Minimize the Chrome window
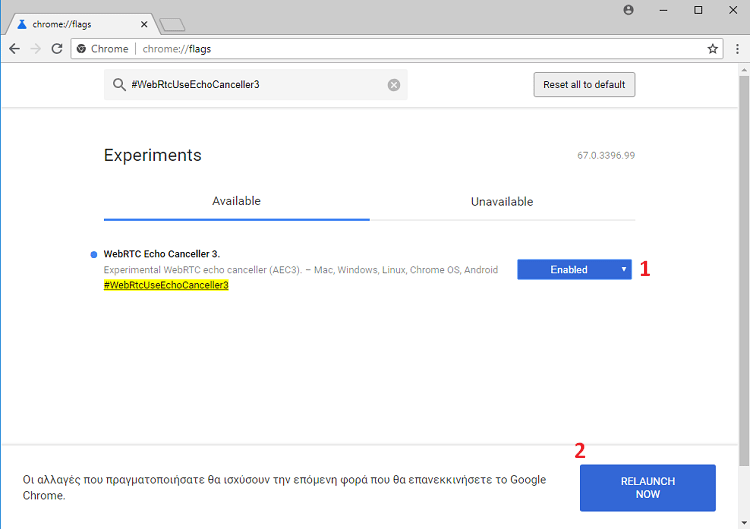The height and width of the screenshot is (529, 750). click(x=663, y=10)
